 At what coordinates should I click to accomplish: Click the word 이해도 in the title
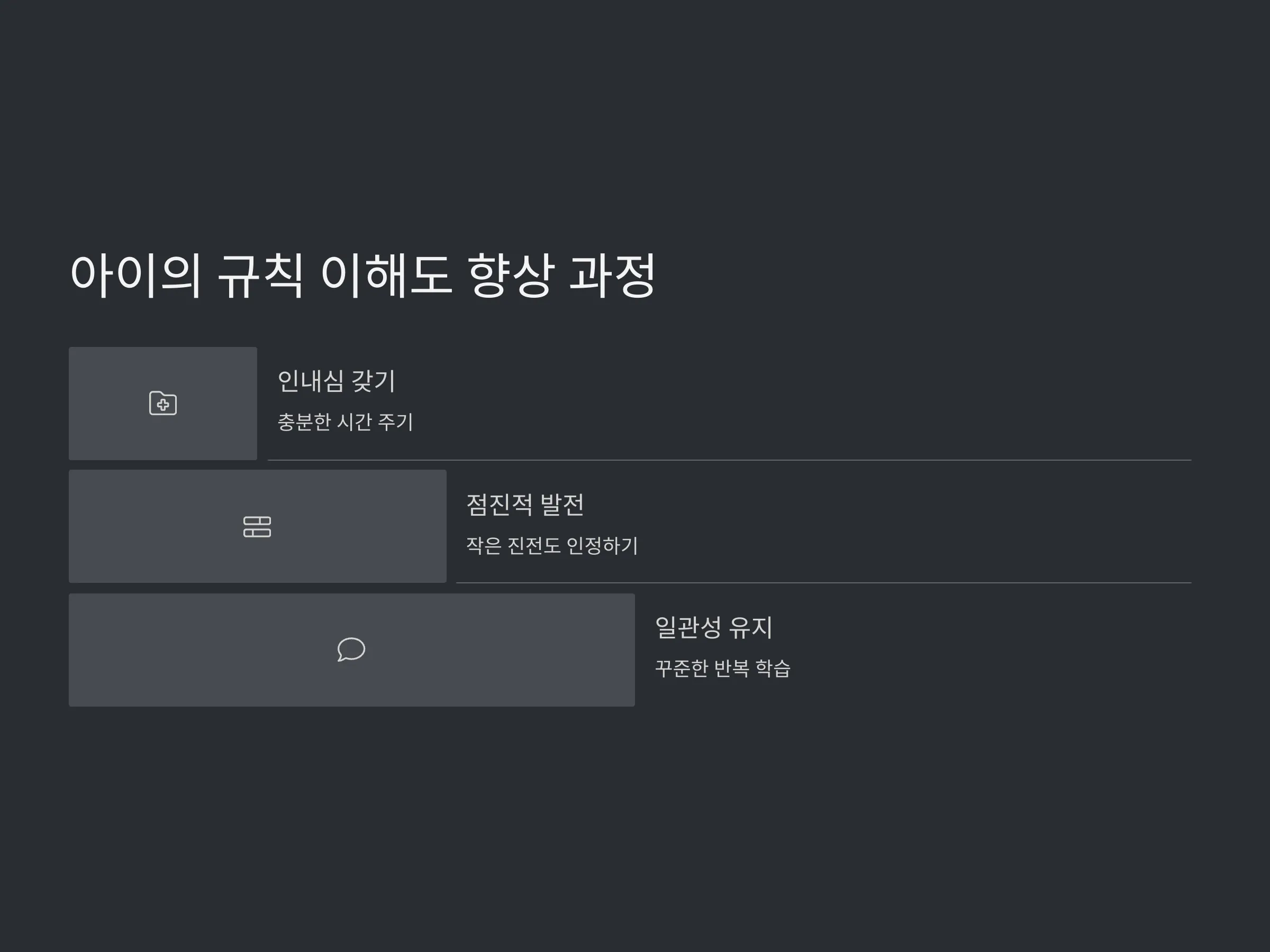tap(385, 276)
